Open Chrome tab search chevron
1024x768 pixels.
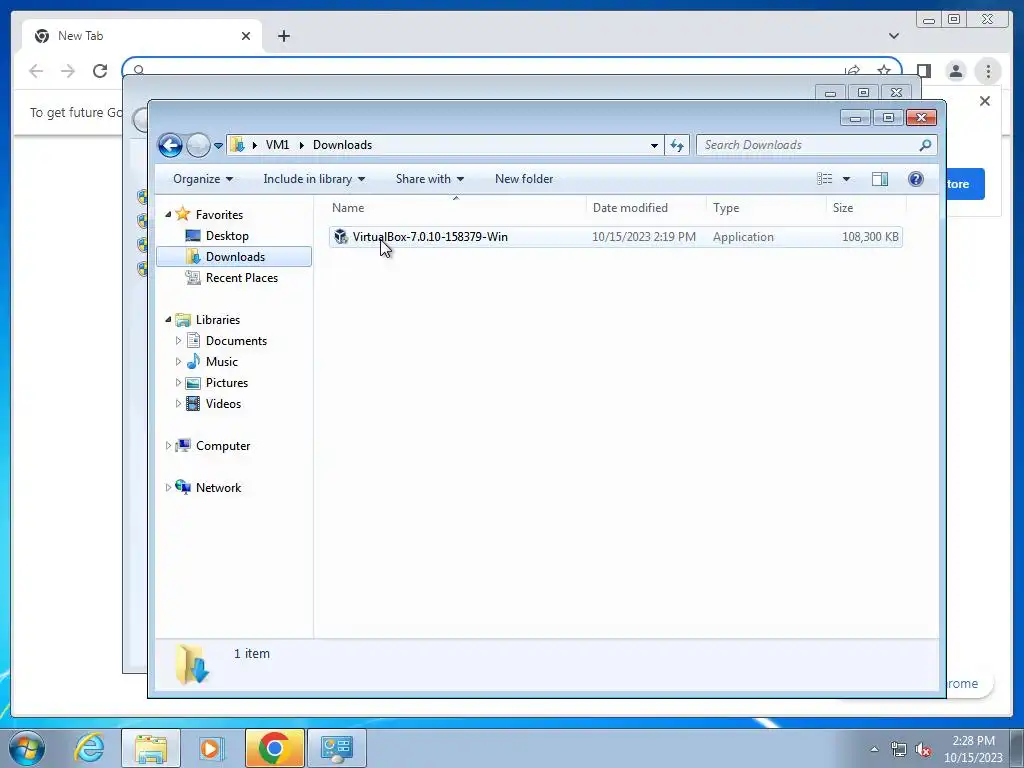coord(894,36)
